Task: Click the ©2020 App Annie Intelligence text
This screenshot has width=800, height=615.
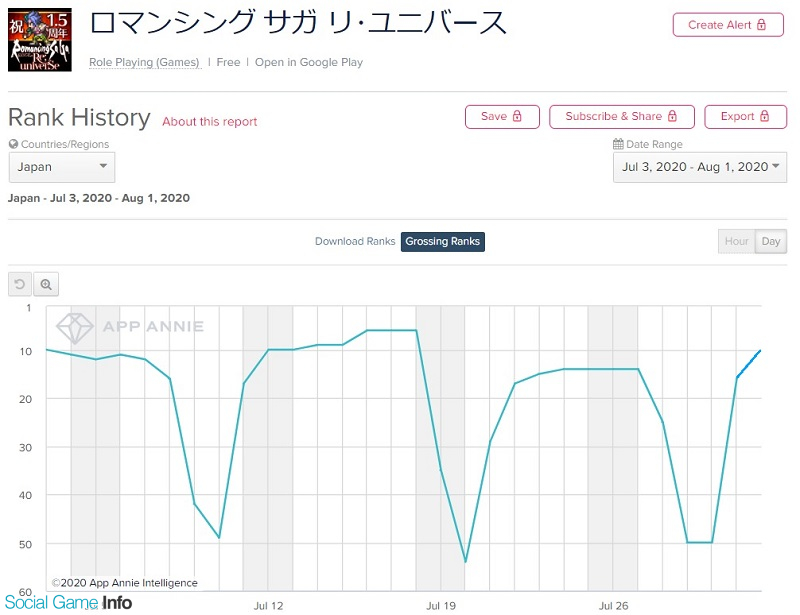Action: click(x=124, y=583)
